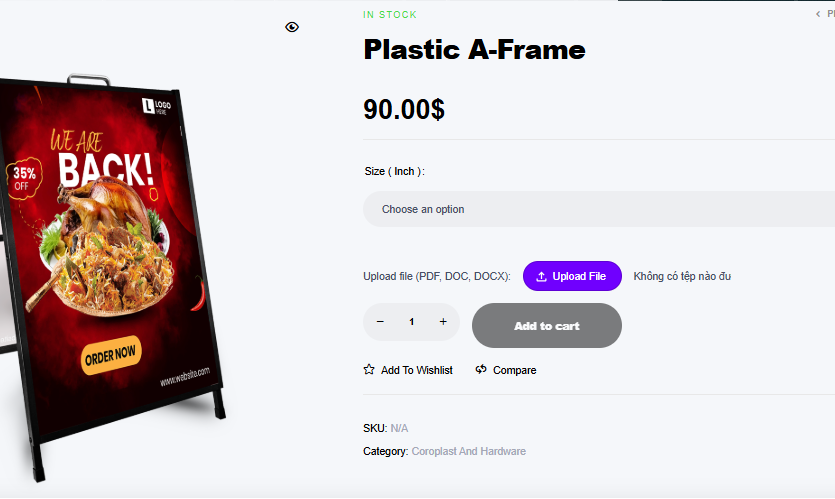The height and width of the screenshot is (499, 835).
Task: Decrease quantity with the minus button
Action: click(380, 322)
